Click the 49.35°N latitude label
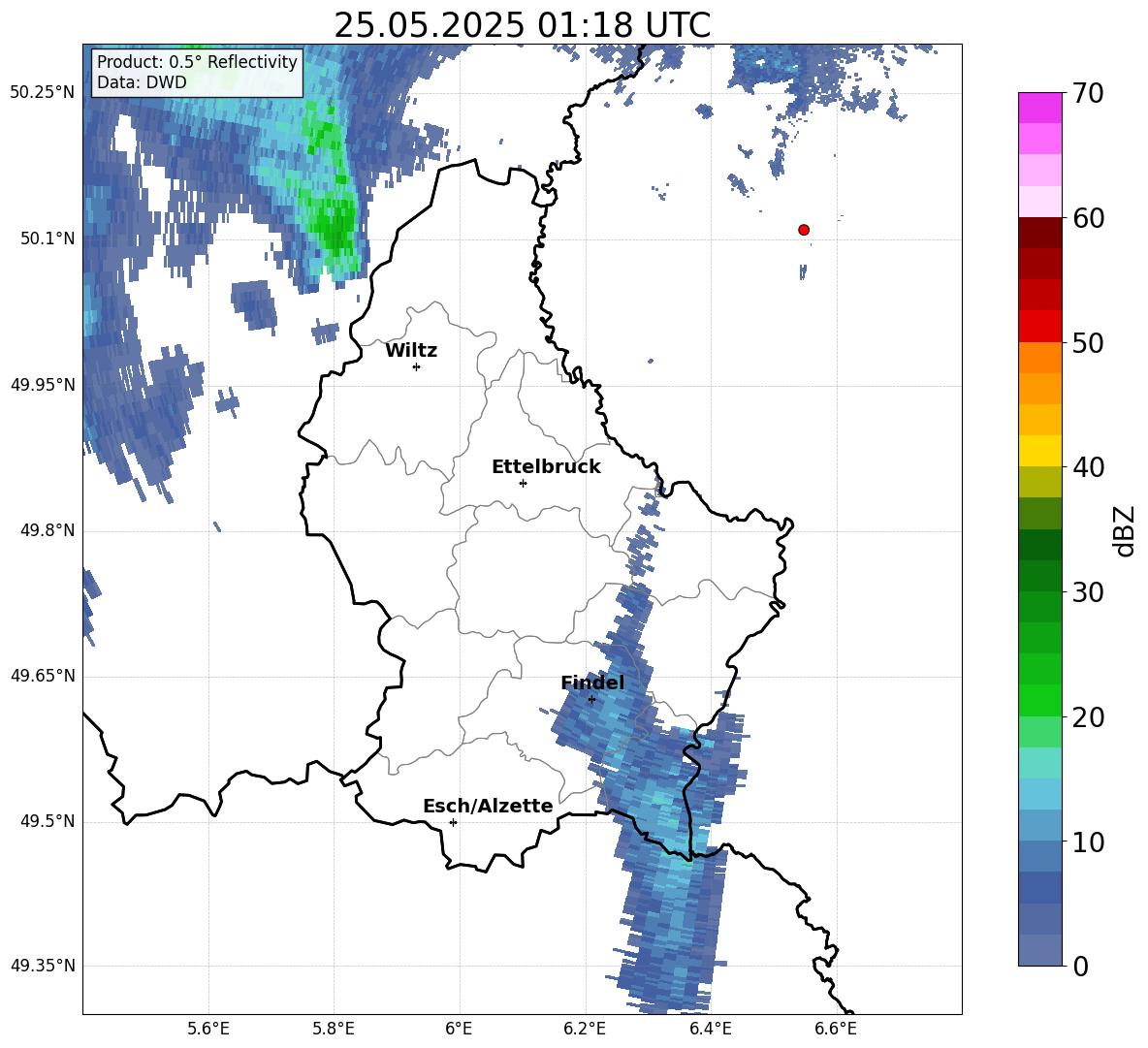 43,966
